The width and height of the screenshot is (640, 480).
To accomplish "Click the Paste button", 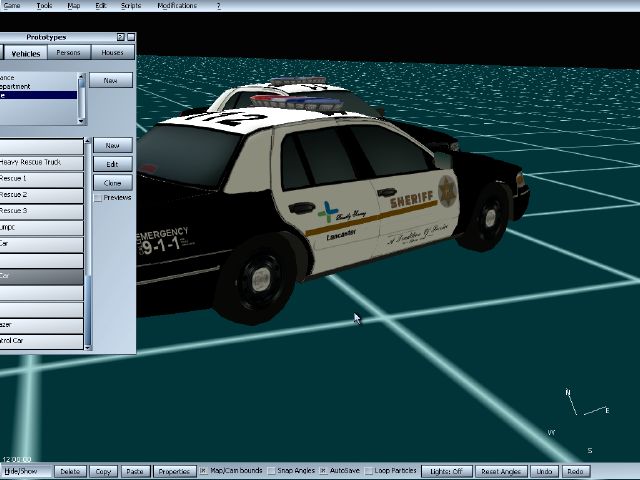I will (x=135, y=471).
